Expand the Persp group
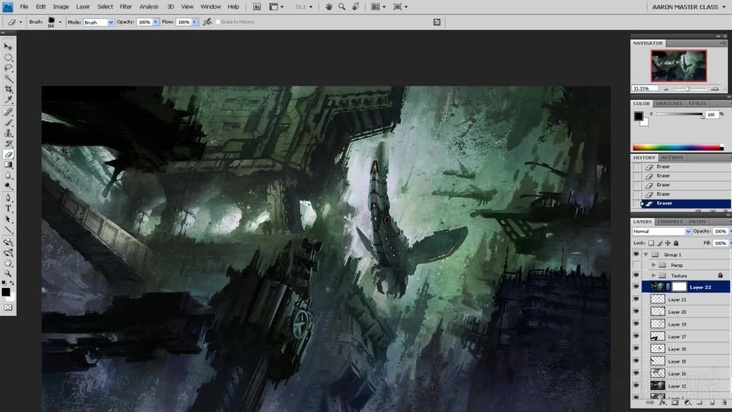The image size is (732, 412). coord(654,265)
